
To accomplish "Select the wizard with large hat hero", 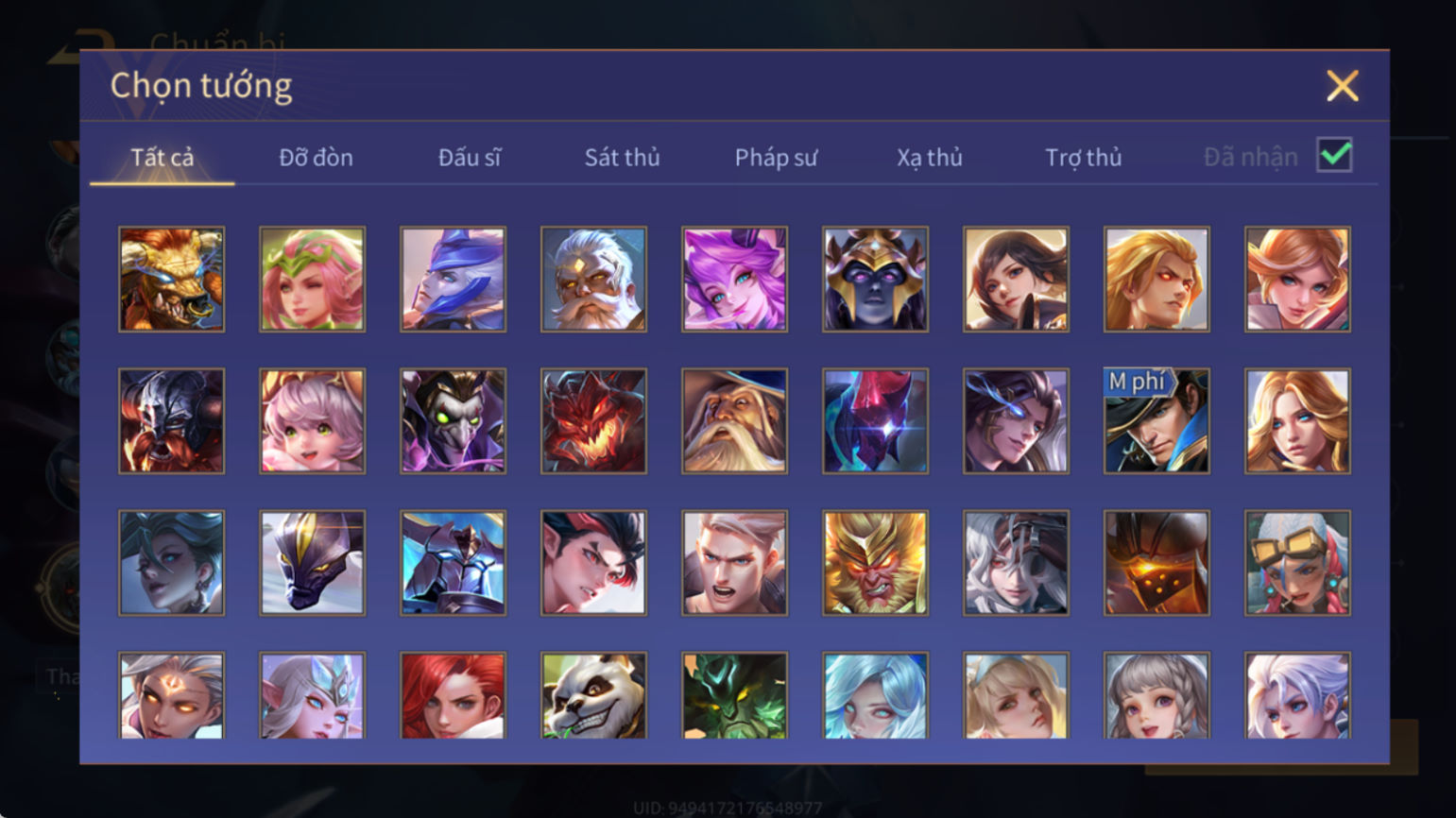I will point(734,421).
